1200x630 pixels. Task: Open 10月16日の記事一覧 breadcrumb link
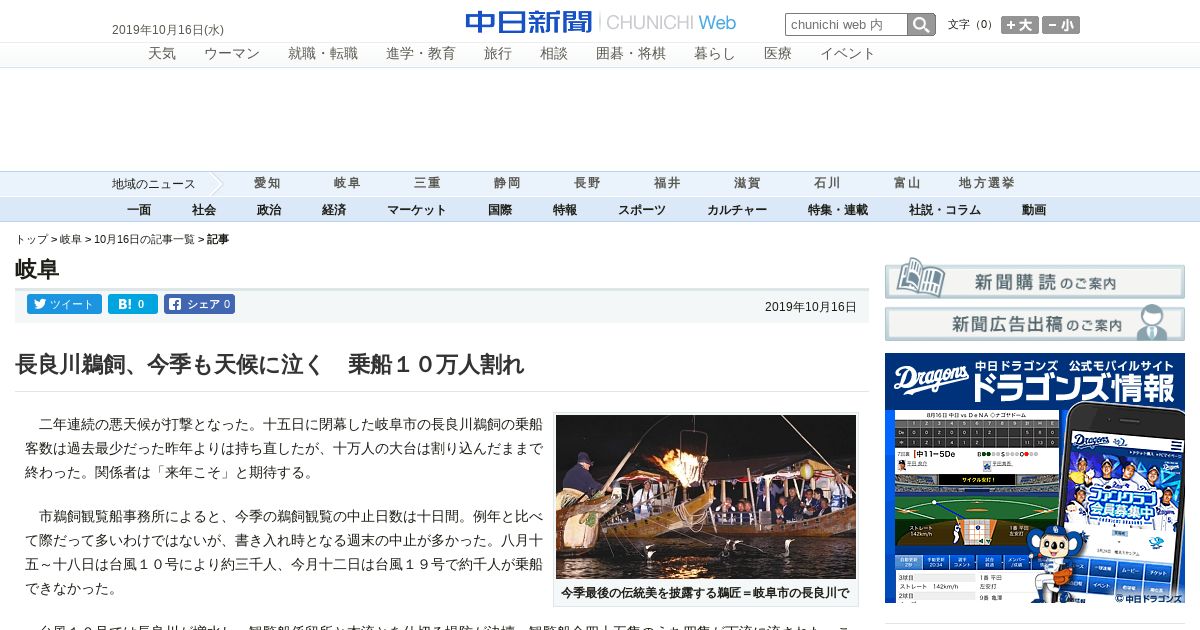pos(144,240)
